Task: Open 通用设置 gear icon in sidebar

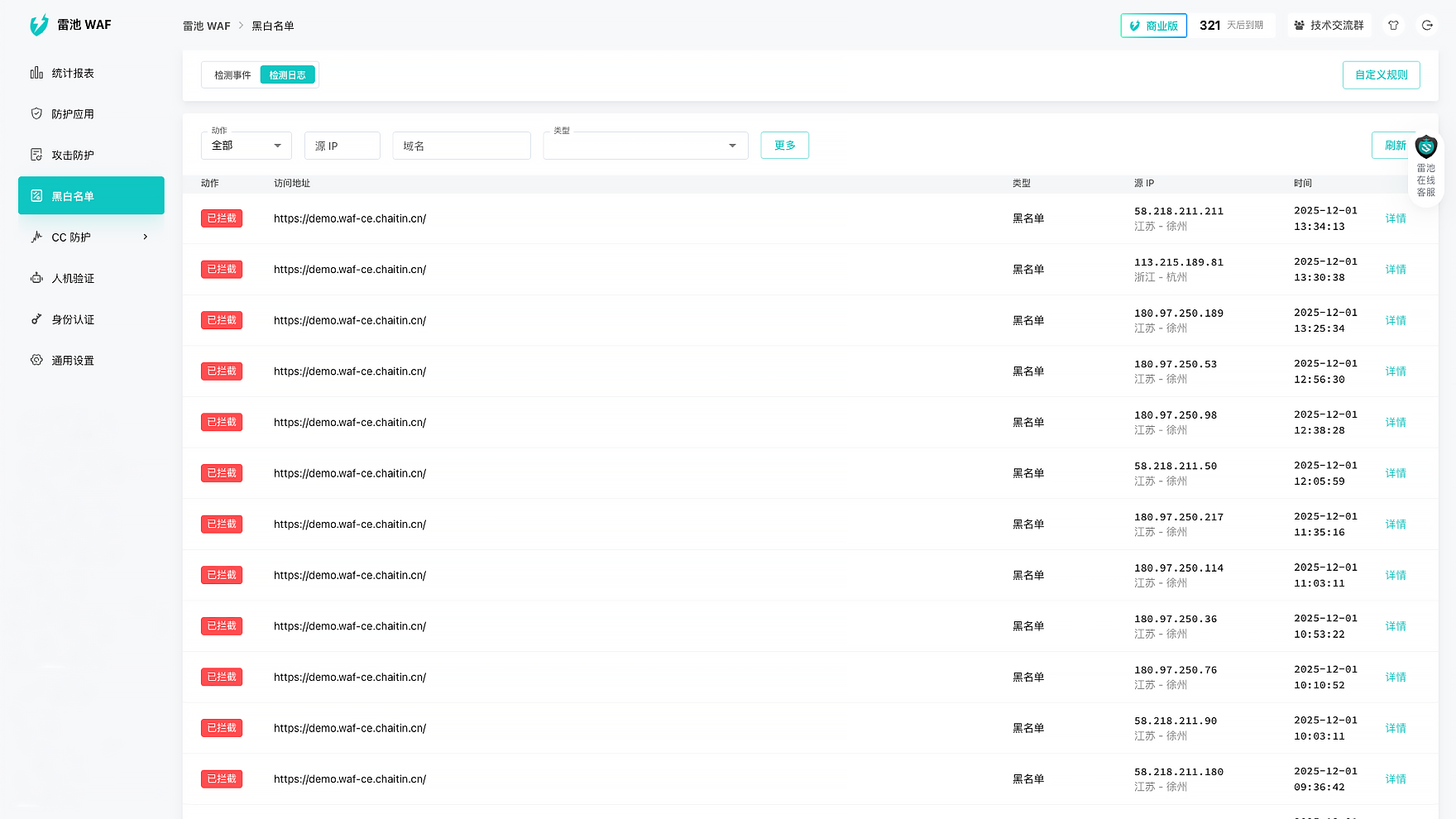Action: (x=36, y=360)
